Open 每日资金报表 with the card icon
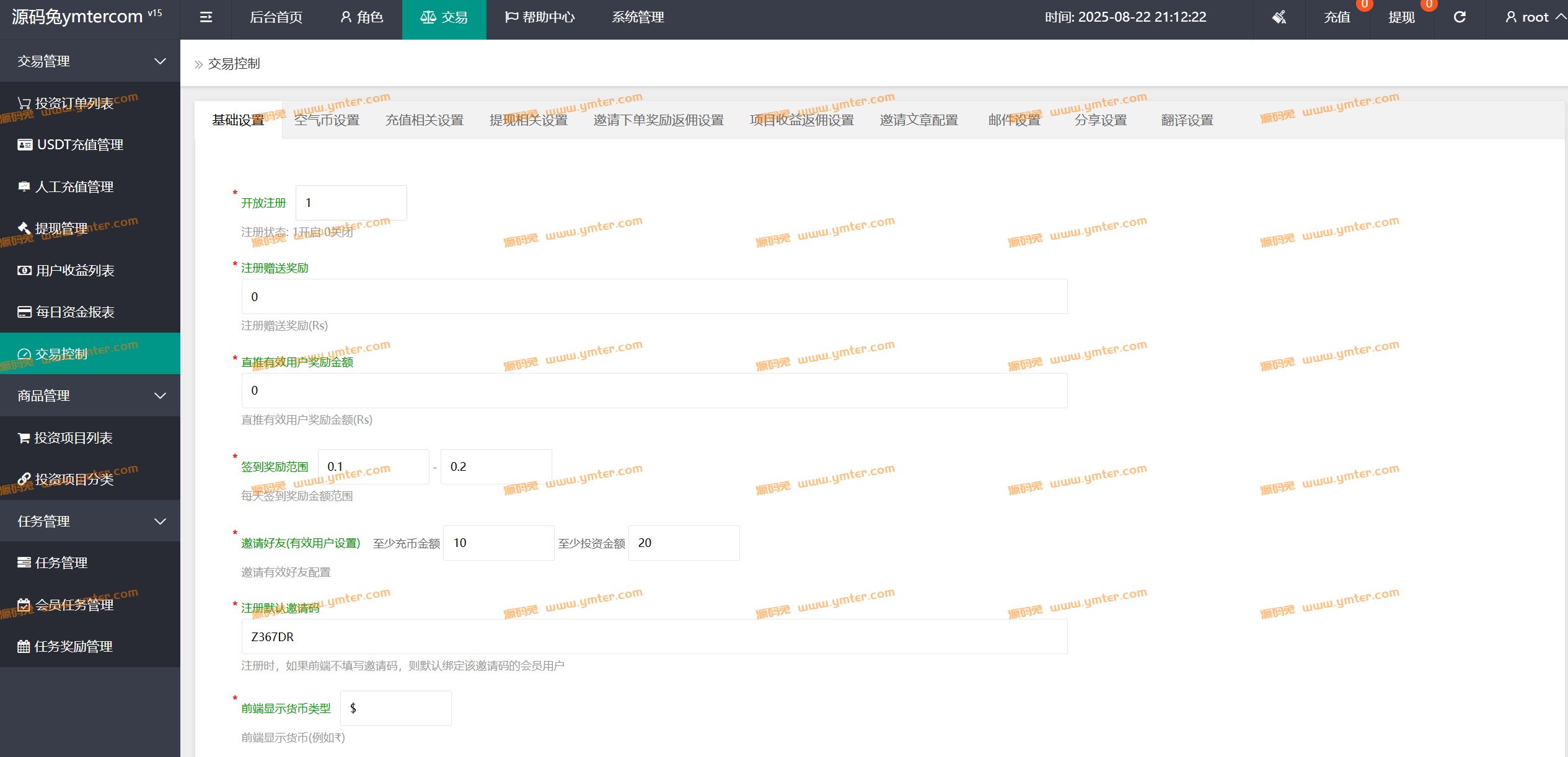This screenshot has height=757, width=1568. click(74, 312)
